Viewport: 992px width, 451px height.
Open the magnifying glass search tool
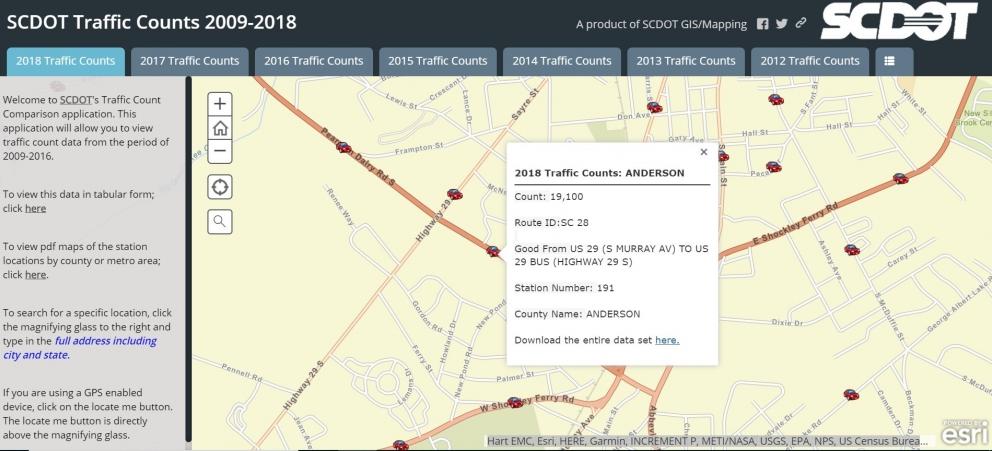click(x=220, y=221)
